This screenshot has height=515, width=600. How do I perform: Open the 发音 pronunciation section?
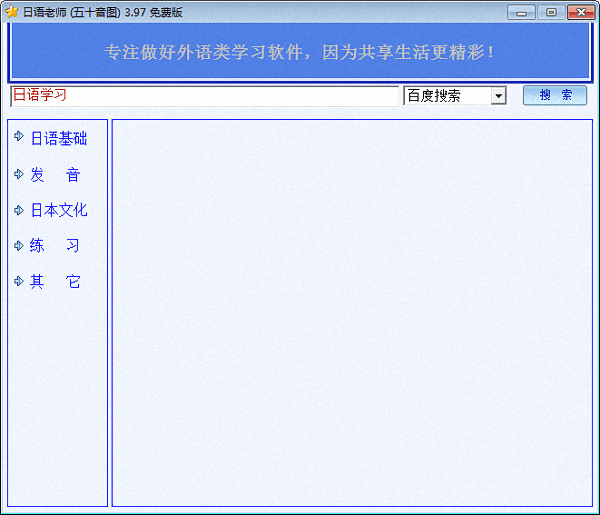pyautogui.click(x=55, y=175)
